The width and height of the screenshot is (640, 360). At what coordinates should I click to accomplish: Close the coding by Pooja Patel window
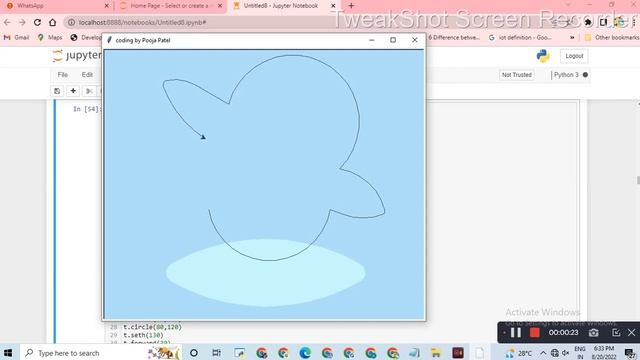coord(415,40)
